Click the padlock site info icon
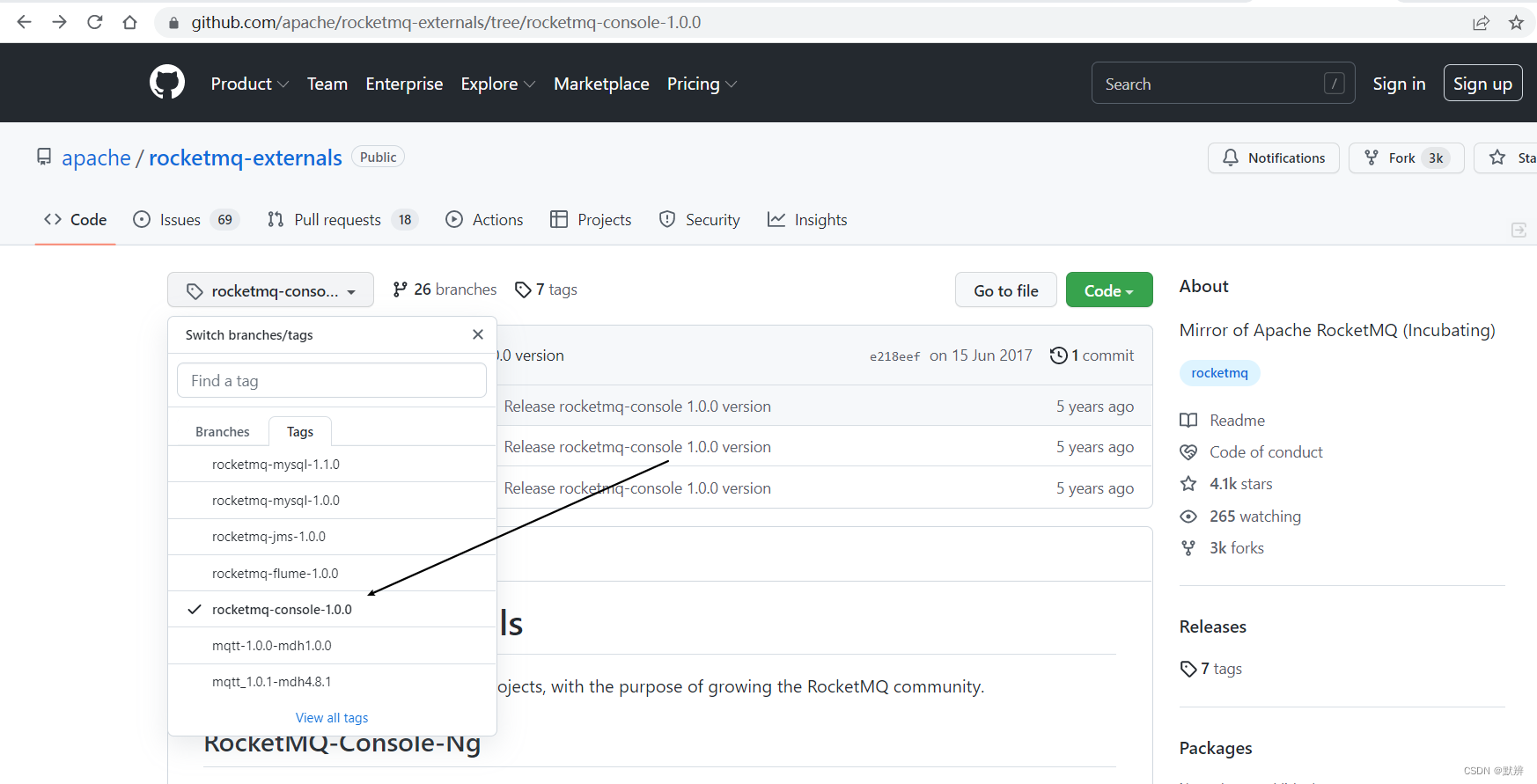Image resolution: width=1537 pixels, height=784 pixels. pyautogui.click(x=173, y=23)
